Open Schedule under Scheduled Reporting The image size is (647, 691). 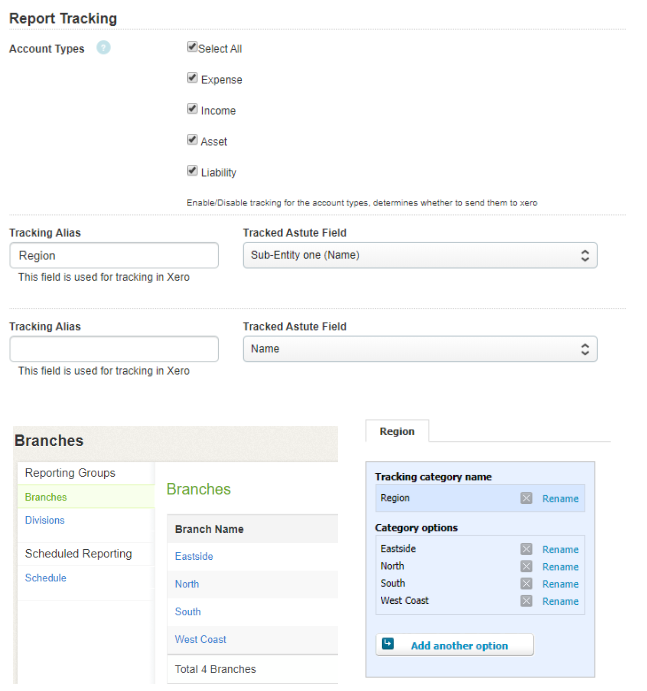point(46,578)
